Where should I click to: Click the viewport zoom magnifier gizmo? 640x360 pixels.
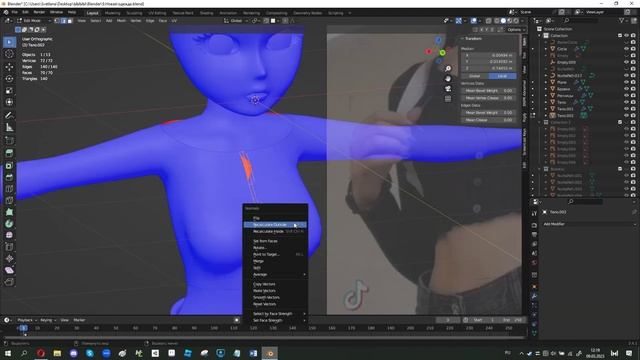pyautogui.click(x=448, y=69)
